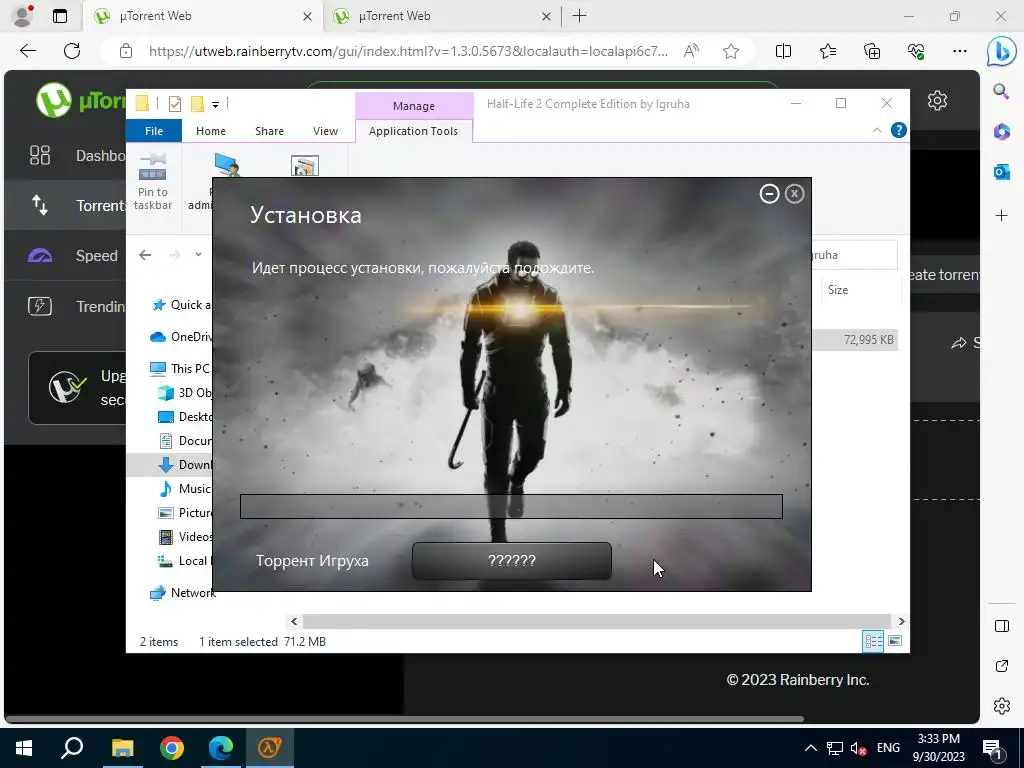Open the Share ribbon tab
Screen dimensions: 1024x768
pyautogui.click(x=269, y=131)
